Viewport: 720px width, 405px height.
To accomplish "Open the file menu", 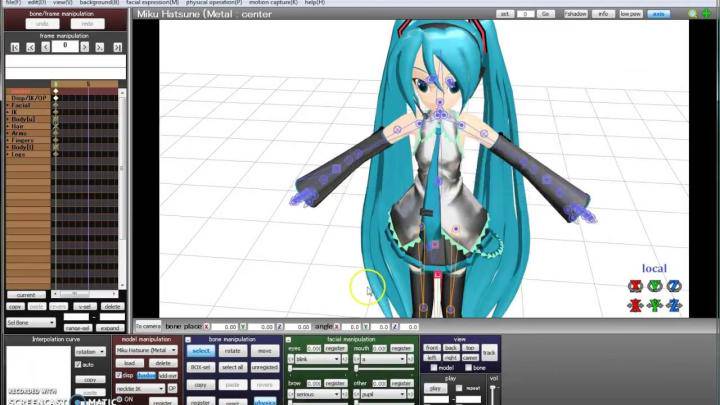I will pyautogui.click(x=13, y=2).
